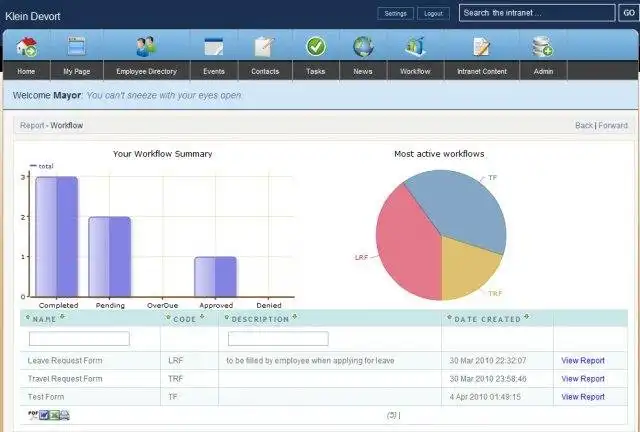Image resolution: width=640 pixels, height=432 pixels.
Task: View Report for Travel Request Form
Action: [583, 379]
